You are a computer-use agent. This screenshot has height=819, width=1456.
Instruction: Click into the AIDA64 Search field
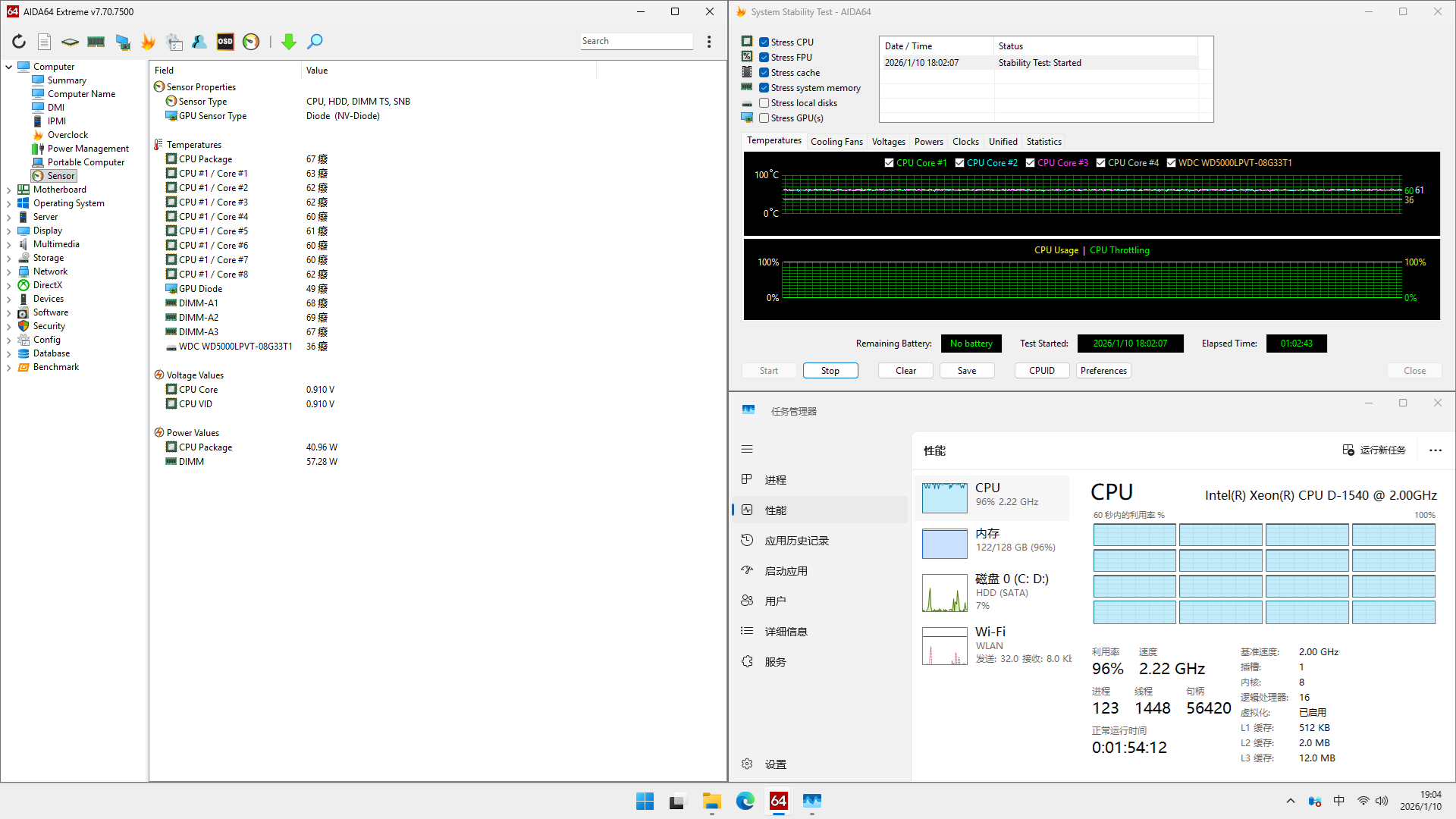coord(635,41)
